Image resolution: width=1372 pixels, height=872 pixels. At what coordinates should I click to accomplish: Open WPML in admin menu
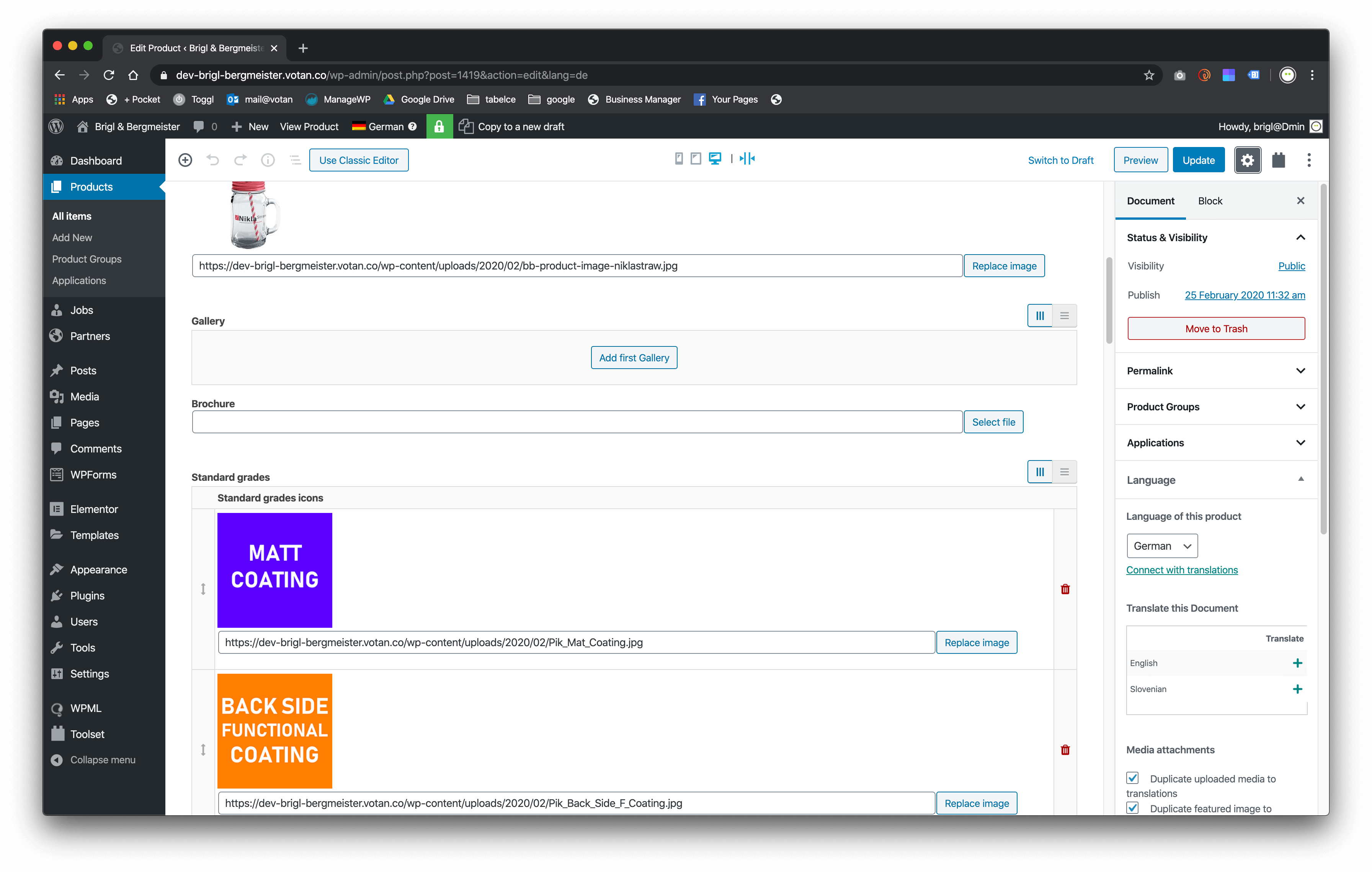pos(85,708)
